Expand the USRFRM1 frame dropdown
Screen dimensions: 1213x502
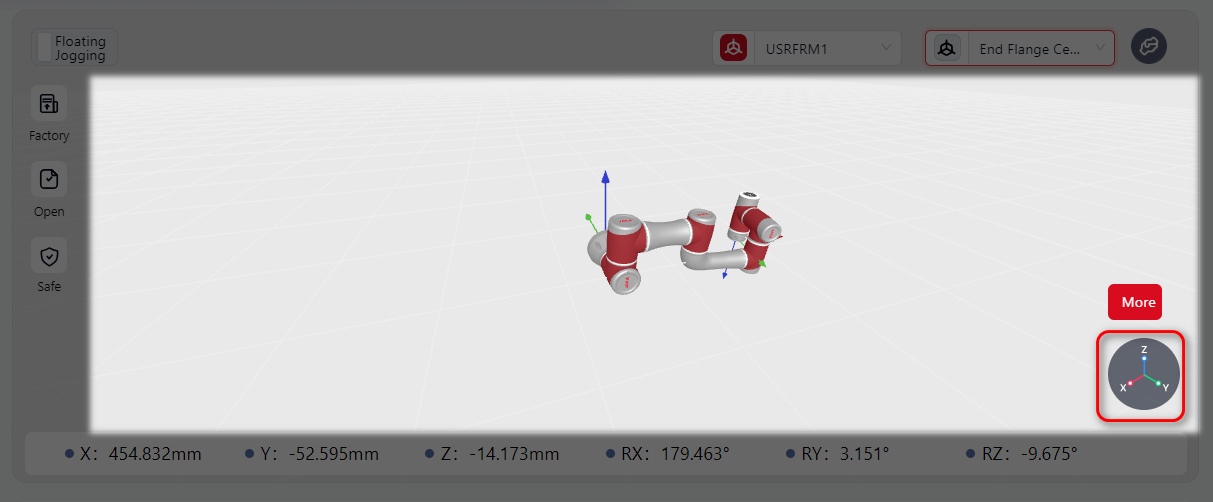point(886,48)
